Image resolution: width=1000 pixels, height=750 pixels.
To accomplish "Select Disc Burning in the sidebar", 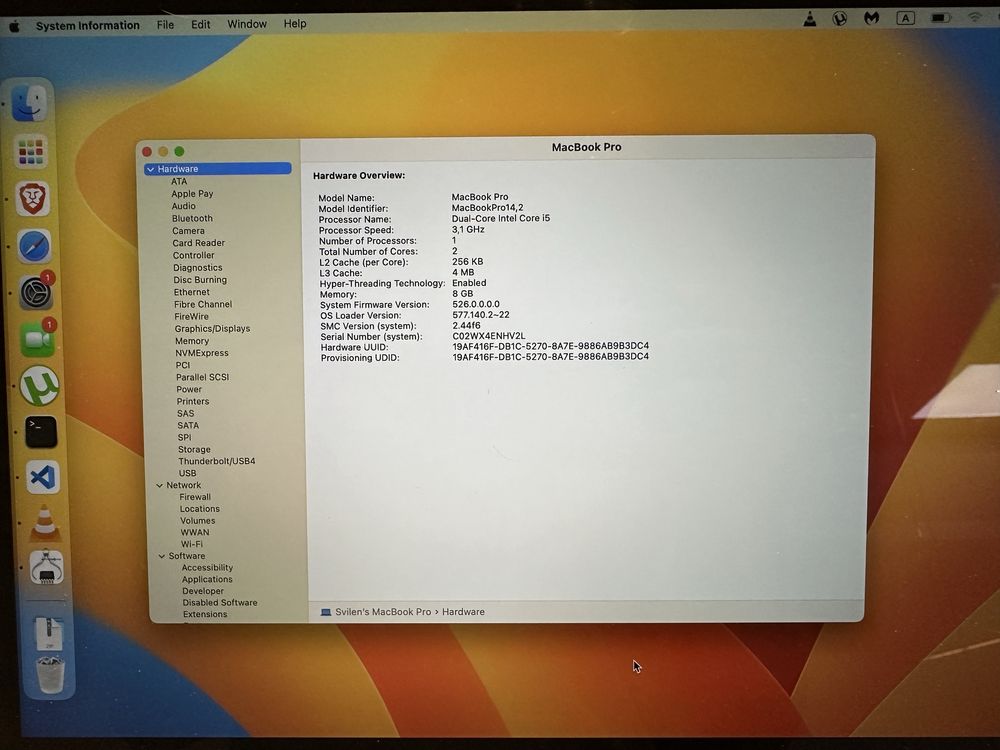I will point(200,280).
